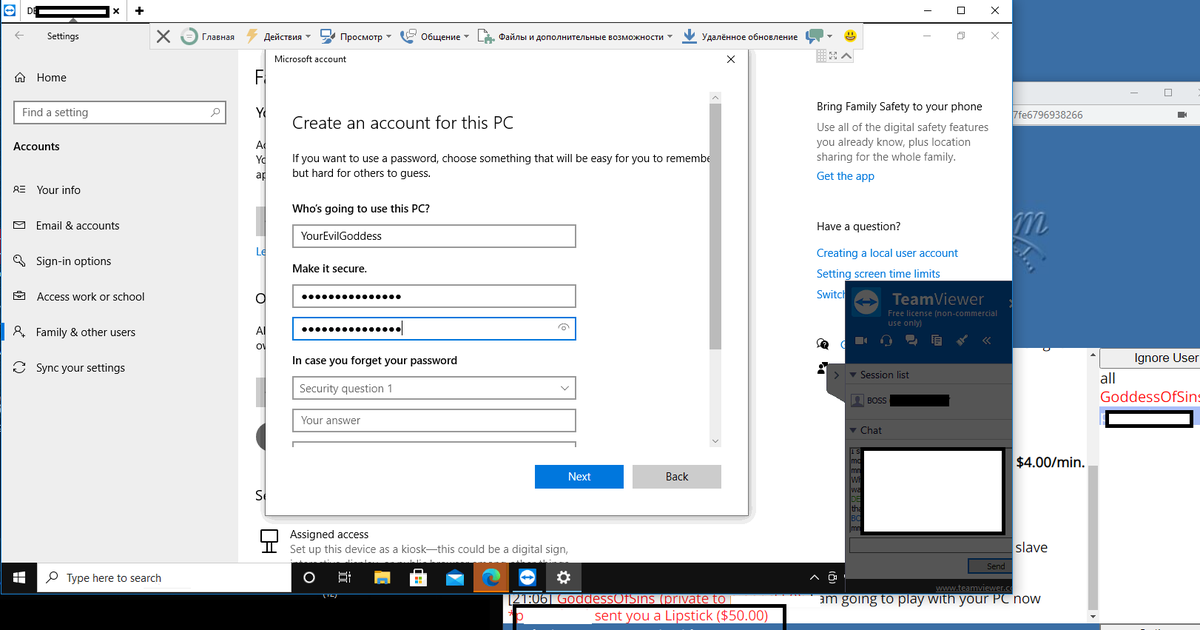1200x630 pixels.
Task: Open TeamViewer chat bubbles icon
Action: click(911, 341)
